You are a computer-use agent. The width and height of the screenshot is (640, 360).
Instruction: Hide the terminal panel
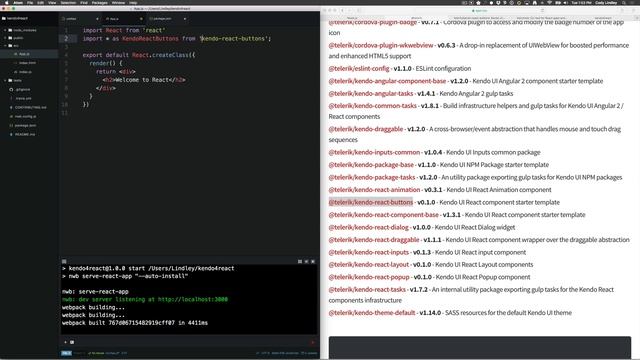point(306,261)
